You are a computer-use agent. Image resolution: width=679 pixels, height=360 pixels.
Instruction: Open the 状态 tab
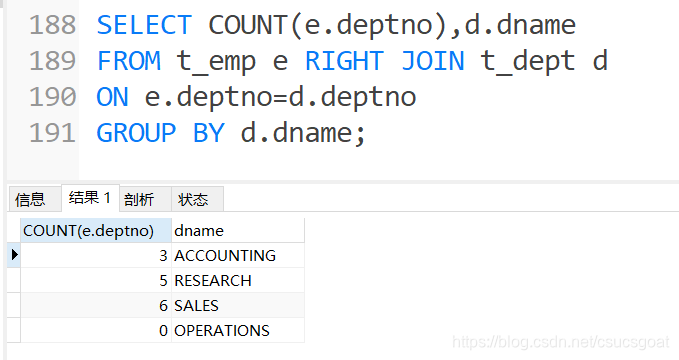pyautogui.click(x=197, y=199)
